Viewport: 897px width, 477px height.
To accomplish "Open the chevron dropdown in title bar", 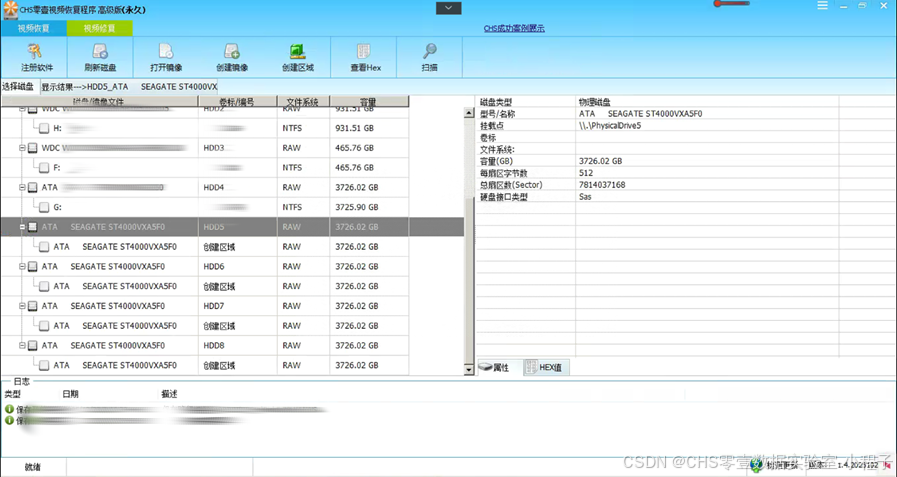I will [x=448, y=8].
